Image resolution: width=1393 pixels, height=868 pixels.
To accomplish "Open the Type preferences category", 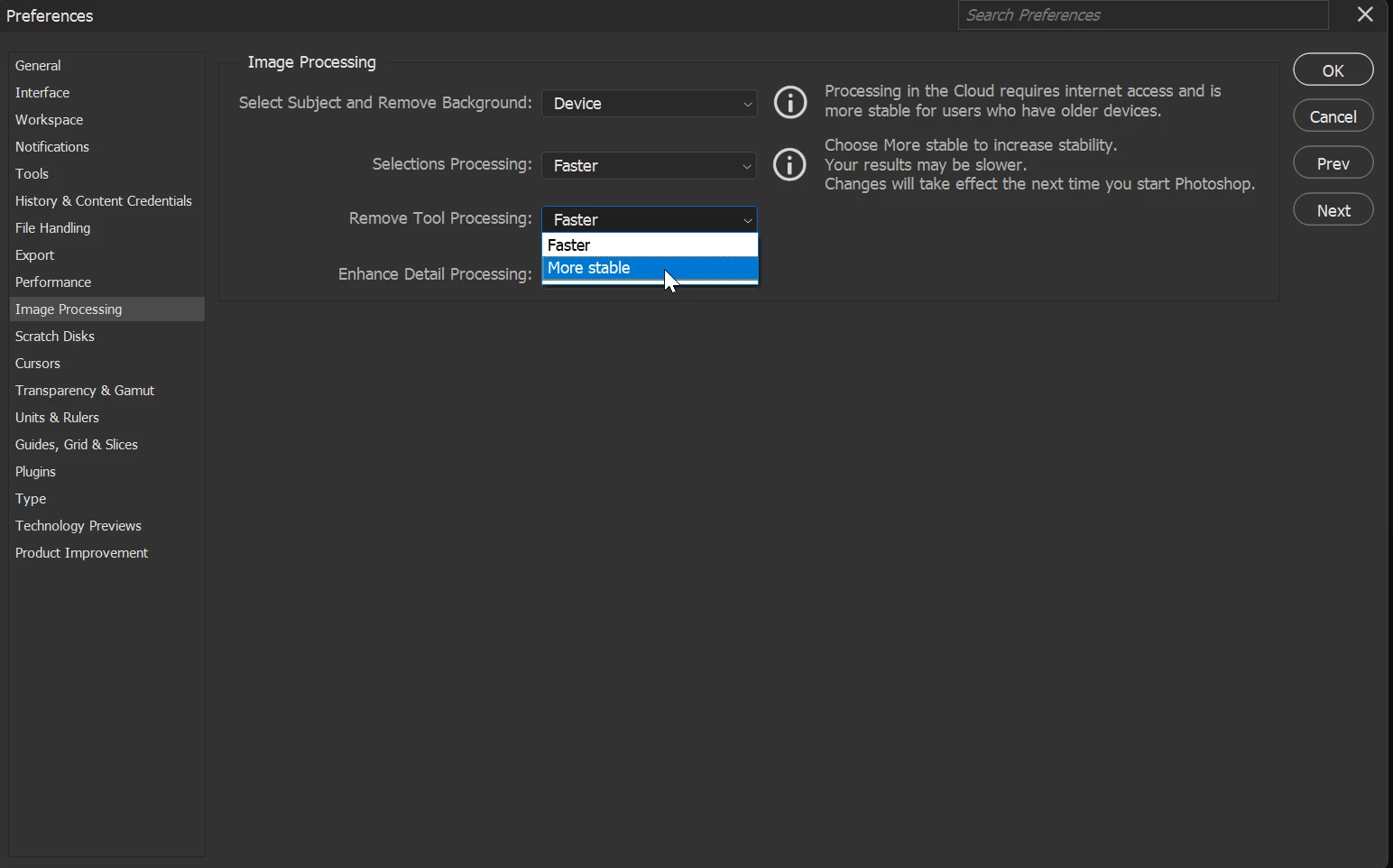I will 106,499.
